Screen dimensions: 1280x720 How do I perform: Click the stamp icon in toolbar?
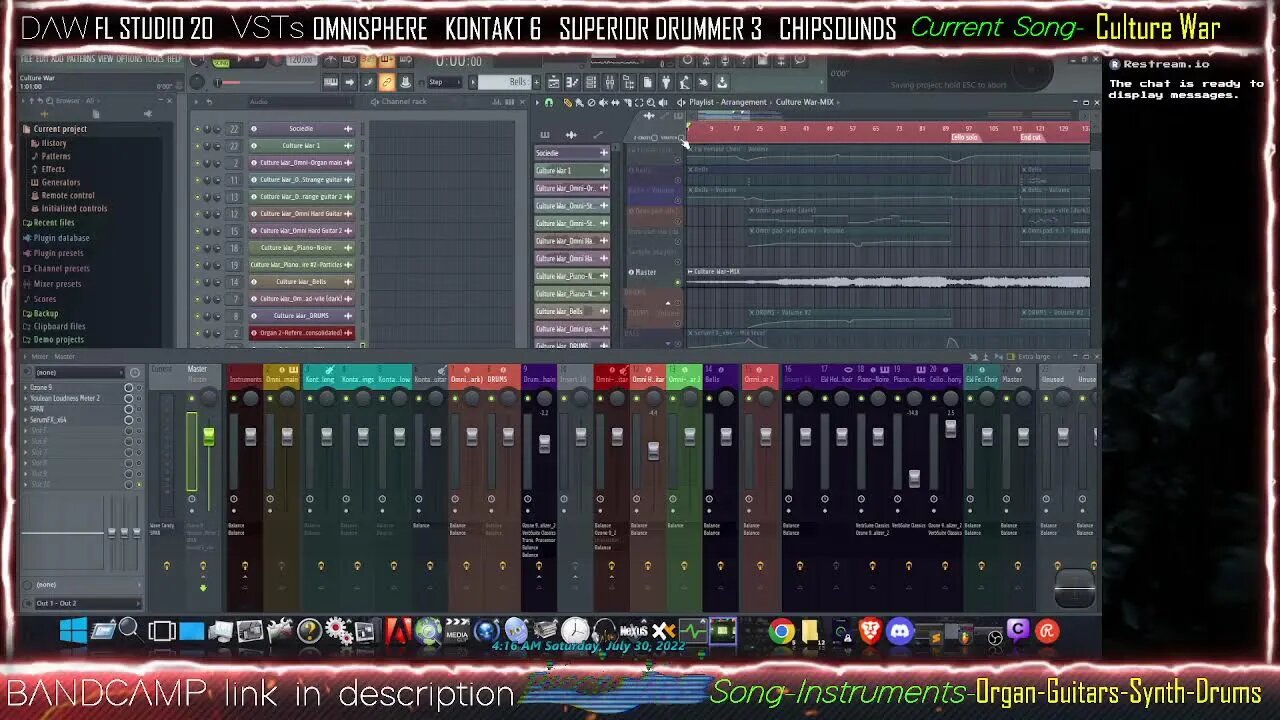coord(405,82)
